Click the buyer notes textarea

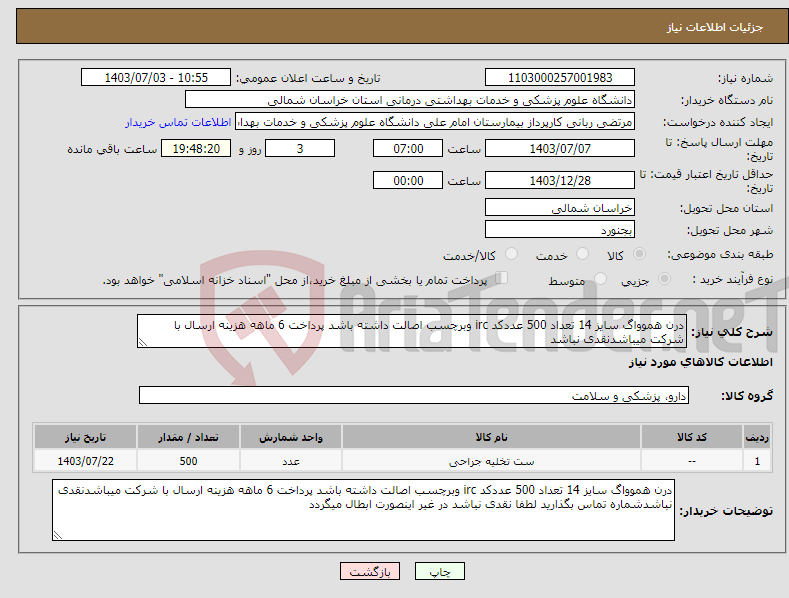click(x=363, y=510)
